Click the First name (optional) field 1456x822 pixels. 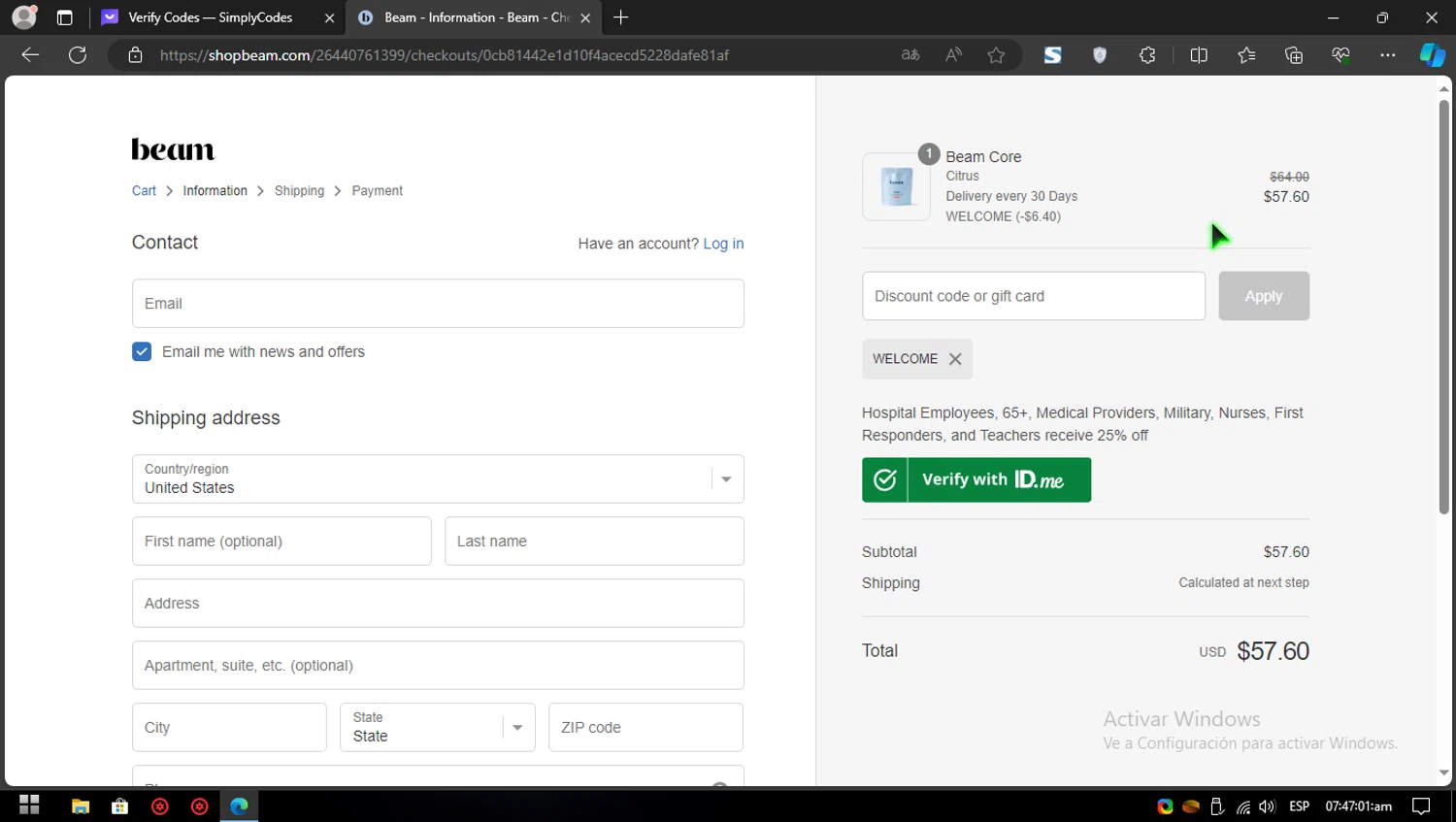[281, 542]
